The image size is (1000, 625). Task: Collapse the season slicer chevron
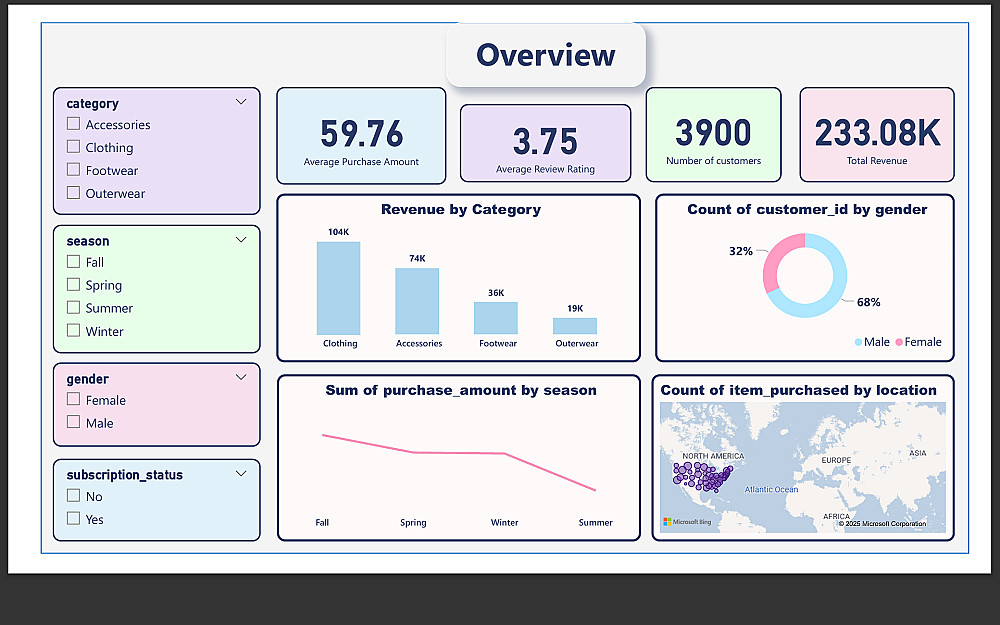tap(241, 240)
